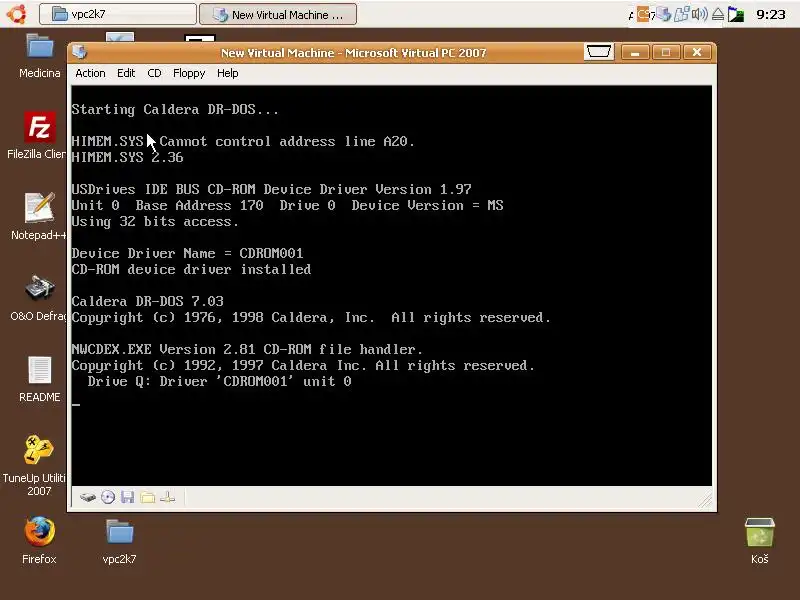Click the CD drive status icon
Image resolution: width=800 pixels, height=600 pixels.
108,497
